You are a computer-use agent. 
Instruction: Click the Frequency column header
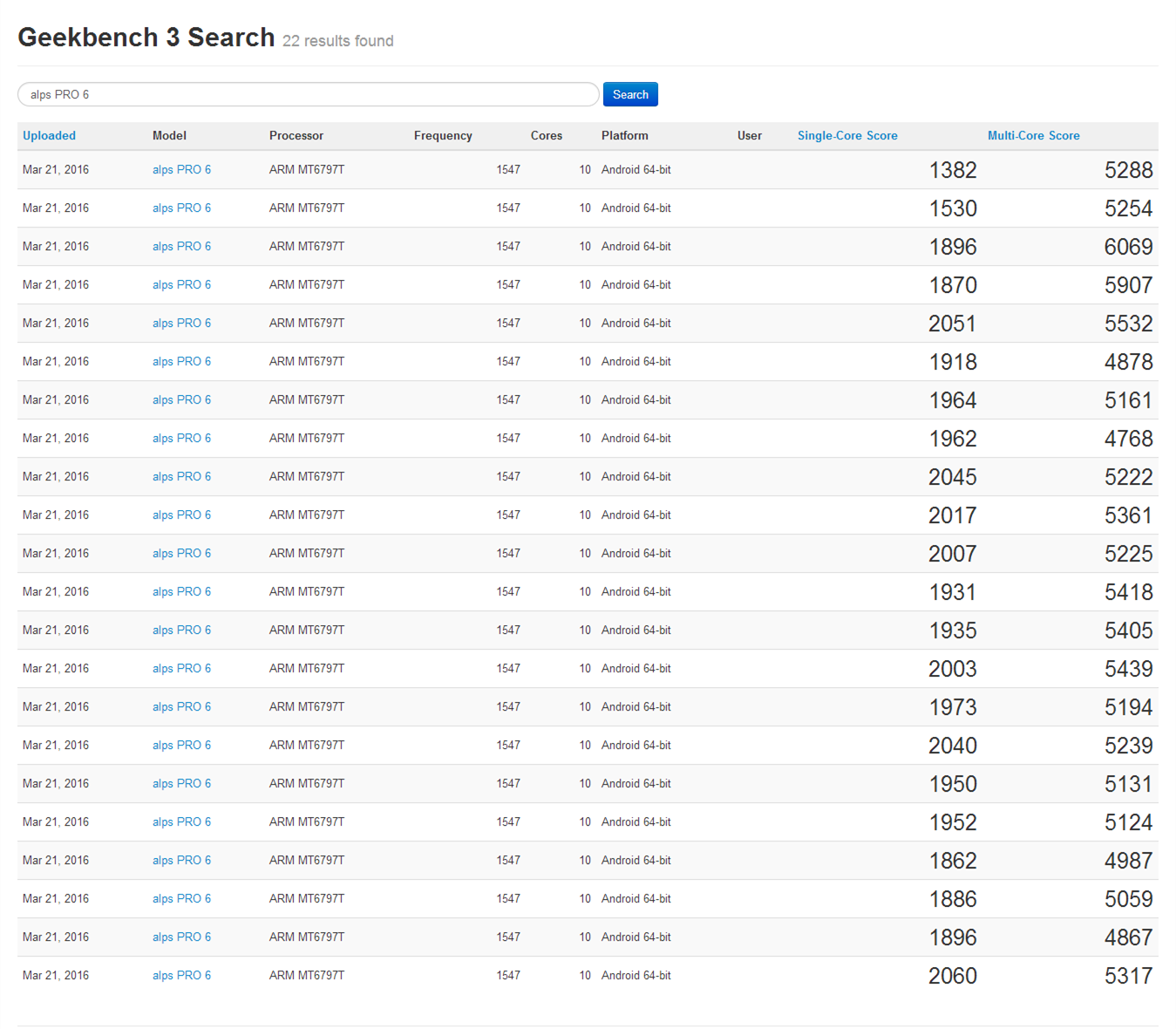tap(443, 135)
